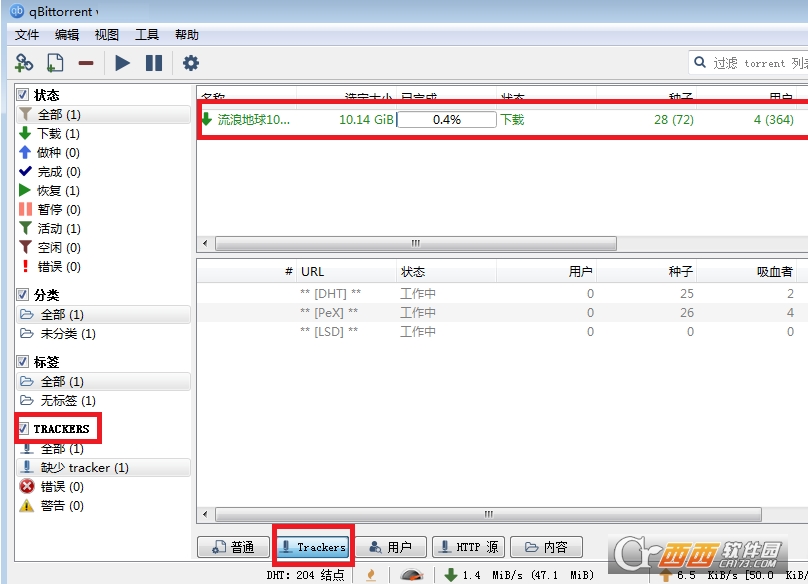Open options with the gear icon
The height and width of the screenshot is (584, 808).
[x=191, y=63]
